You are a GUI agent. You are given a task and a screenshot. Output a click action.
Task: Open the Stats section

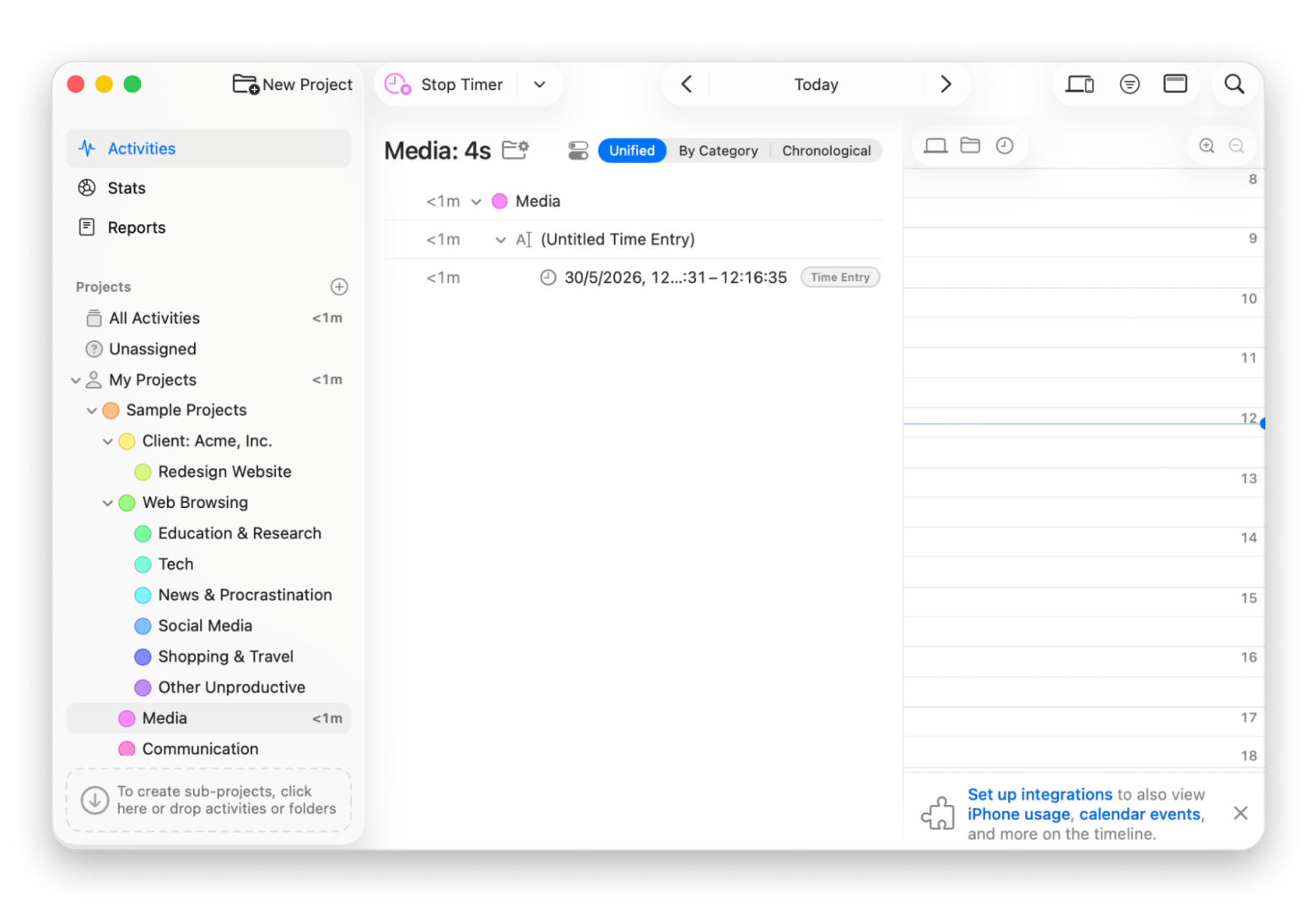[x=209, y=188]
